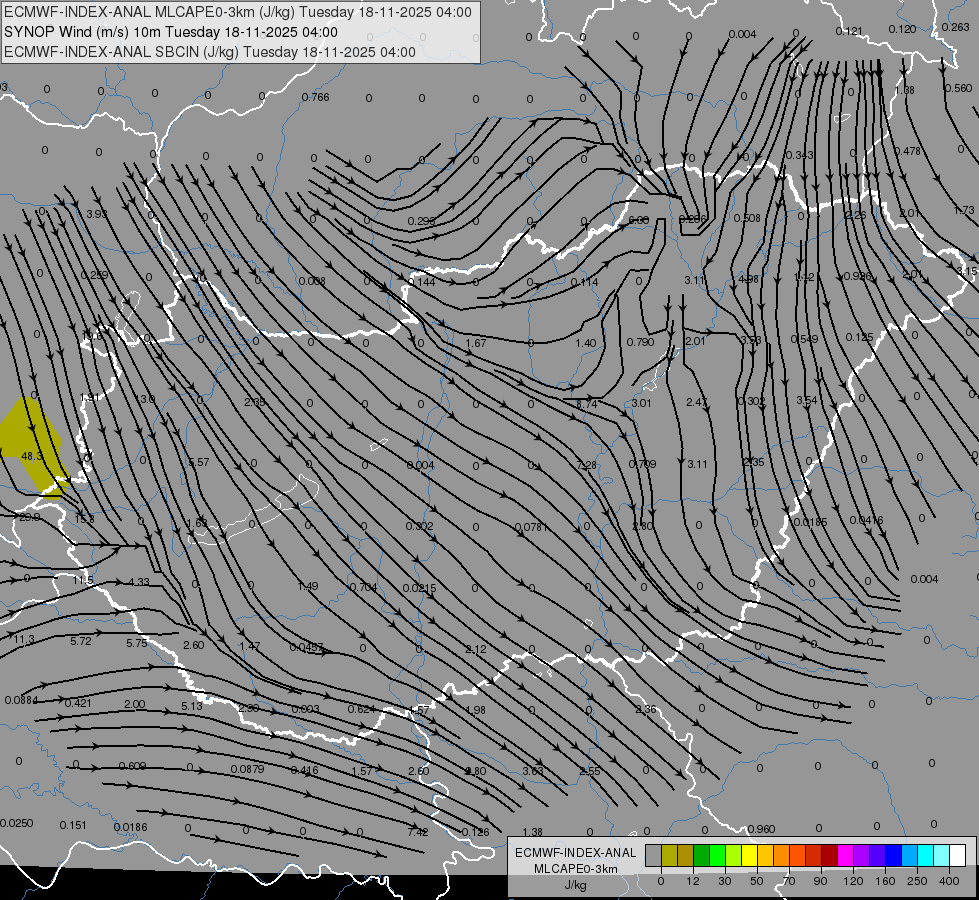Image resolution: width=979 pixels, height=900 pixels.
Task: Click the map value '0.0186'
Action: click(x=130, y=827)
